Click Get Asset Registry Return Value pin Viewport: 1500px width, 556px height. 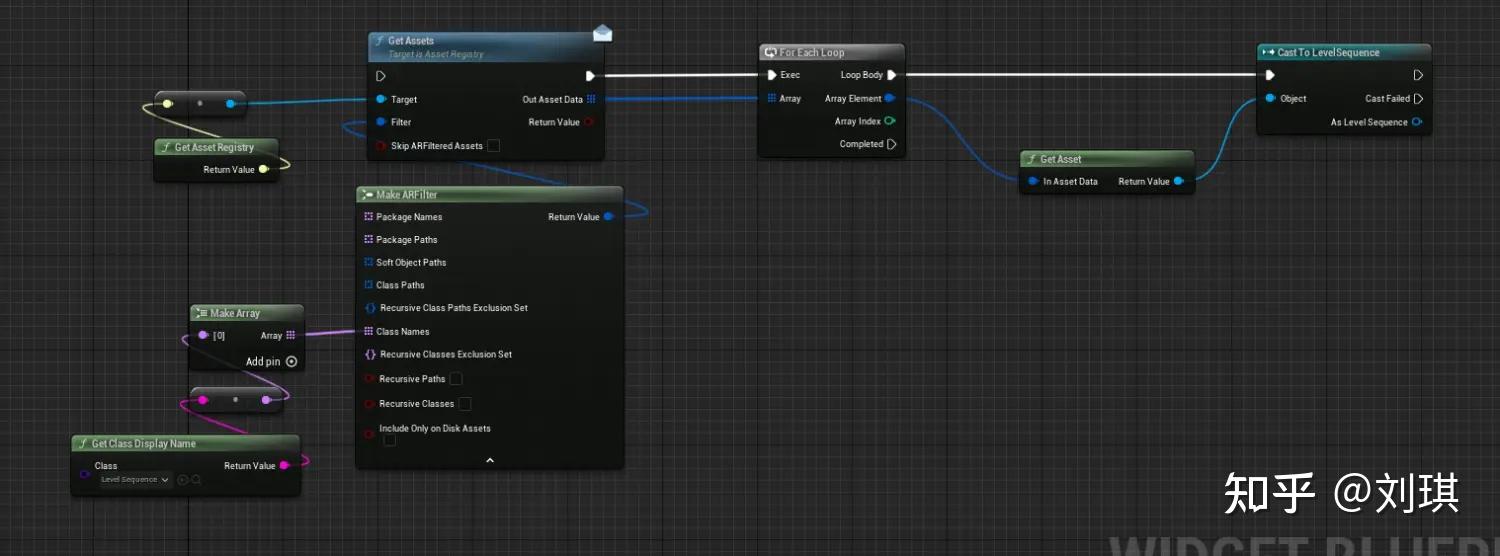[x=264, y=170]
